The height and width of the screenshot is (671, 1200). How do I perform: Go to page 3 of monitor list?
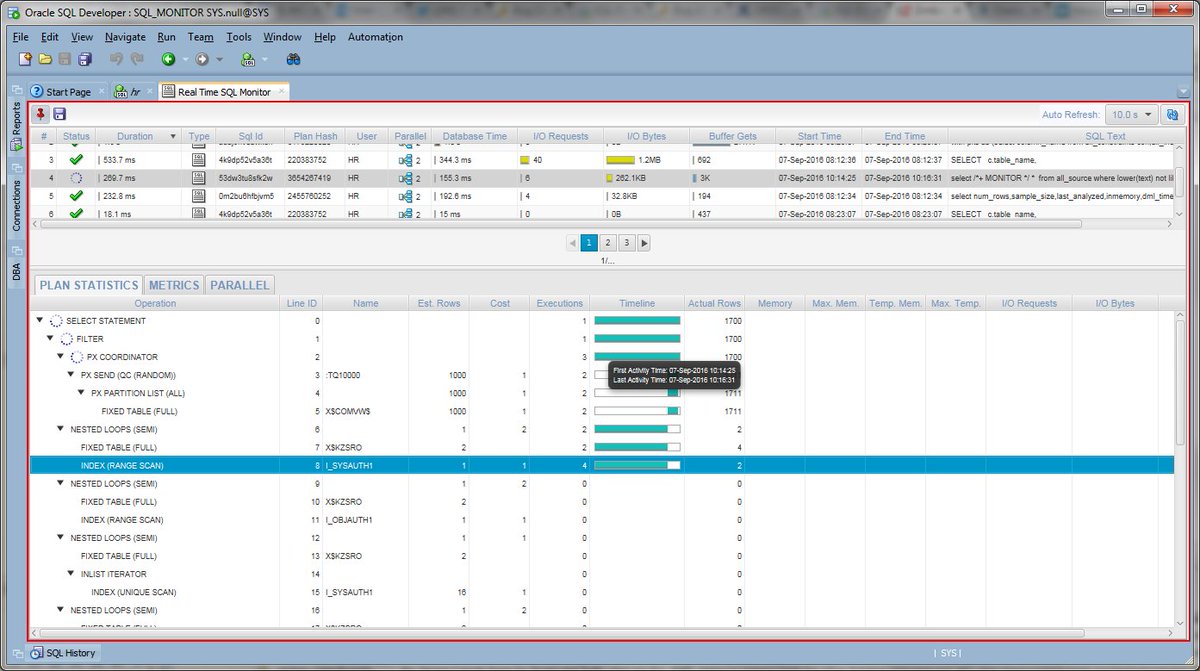[x=625, y=242]
